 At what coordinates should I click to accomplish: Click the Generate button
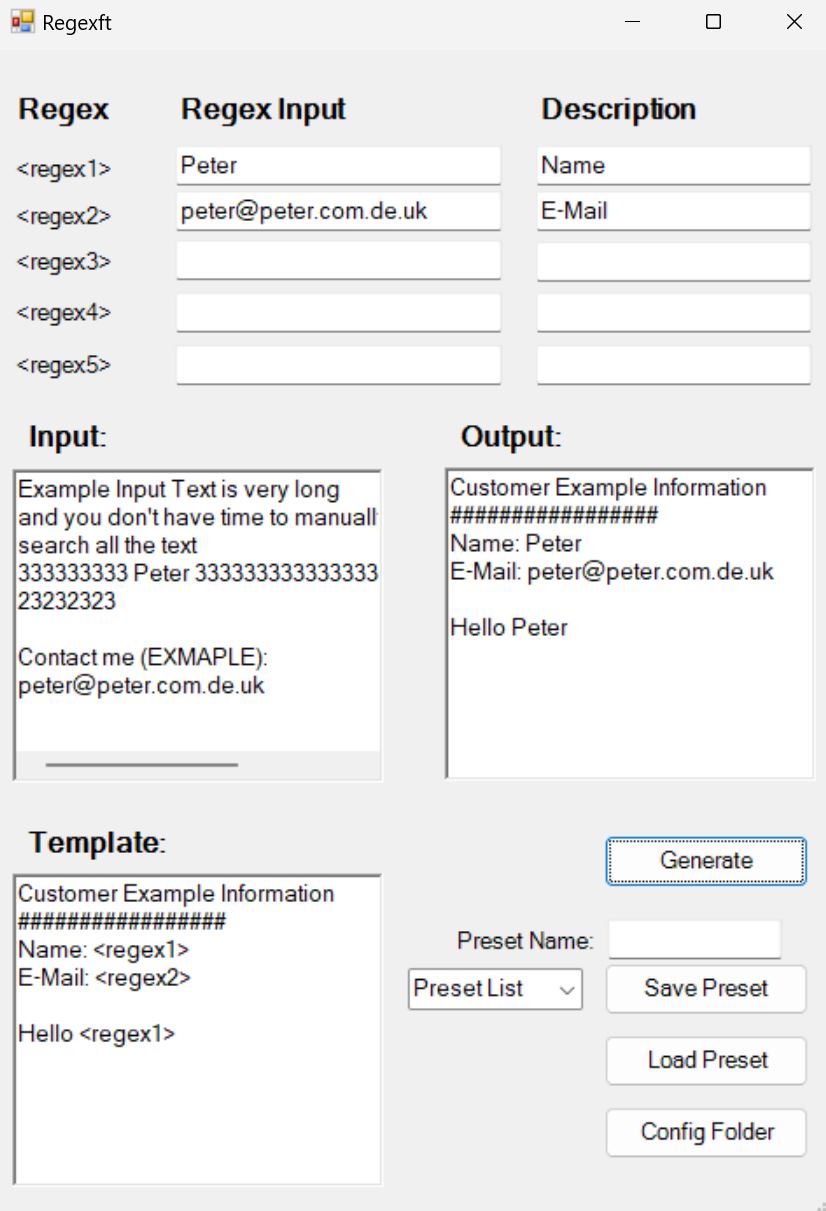[x=705, y=860]
